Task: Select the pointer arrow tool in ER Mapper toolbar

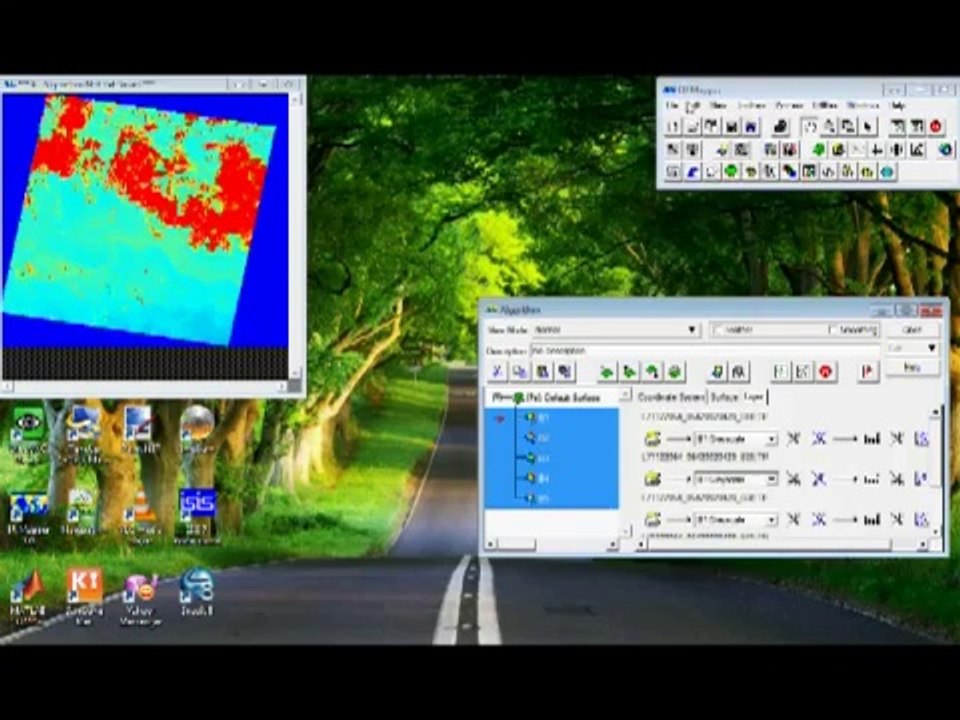Action: click(867, 127)
